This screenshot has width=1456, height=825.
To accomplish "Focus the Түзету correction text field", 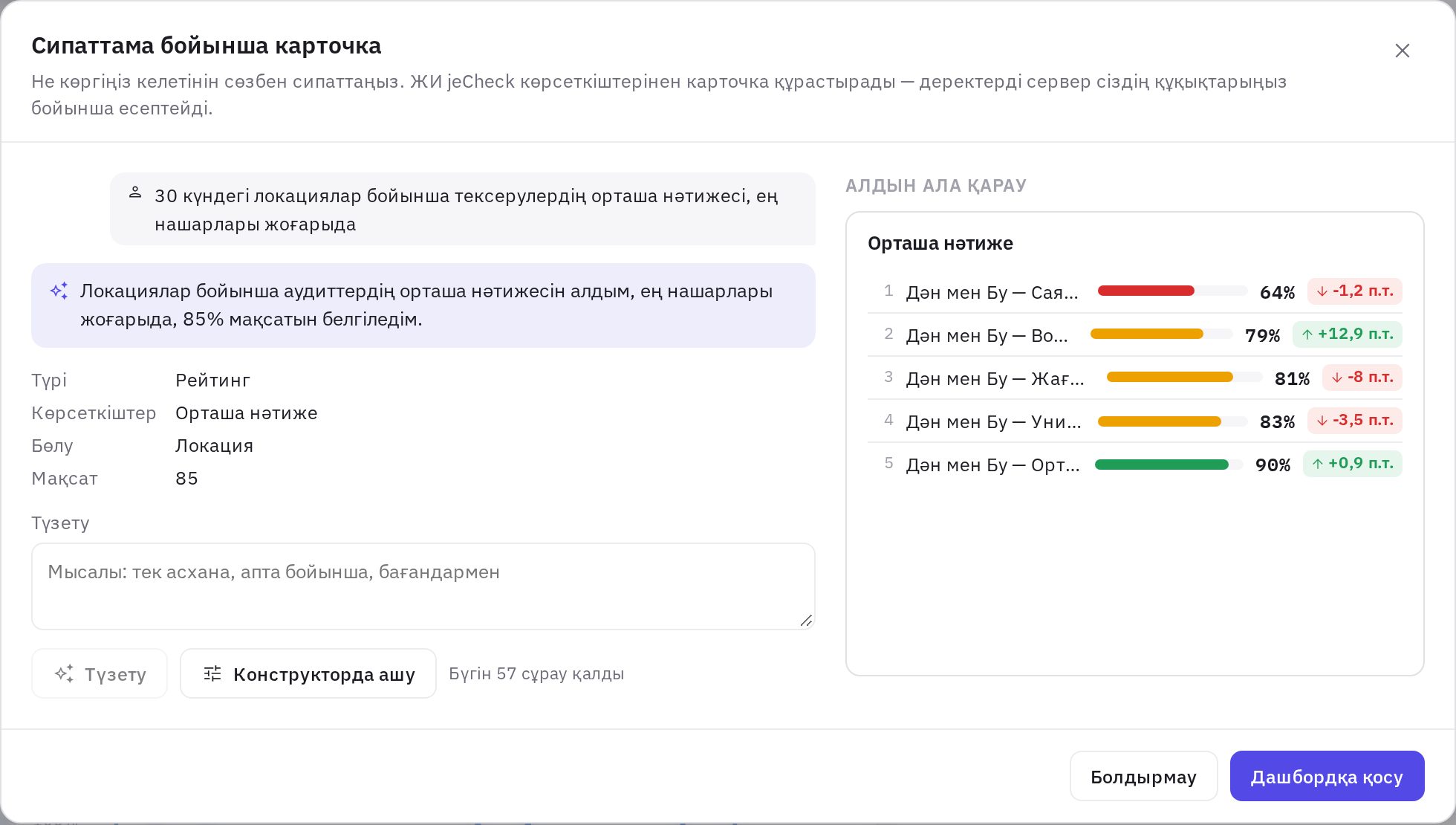I will (x=423, y=586).
